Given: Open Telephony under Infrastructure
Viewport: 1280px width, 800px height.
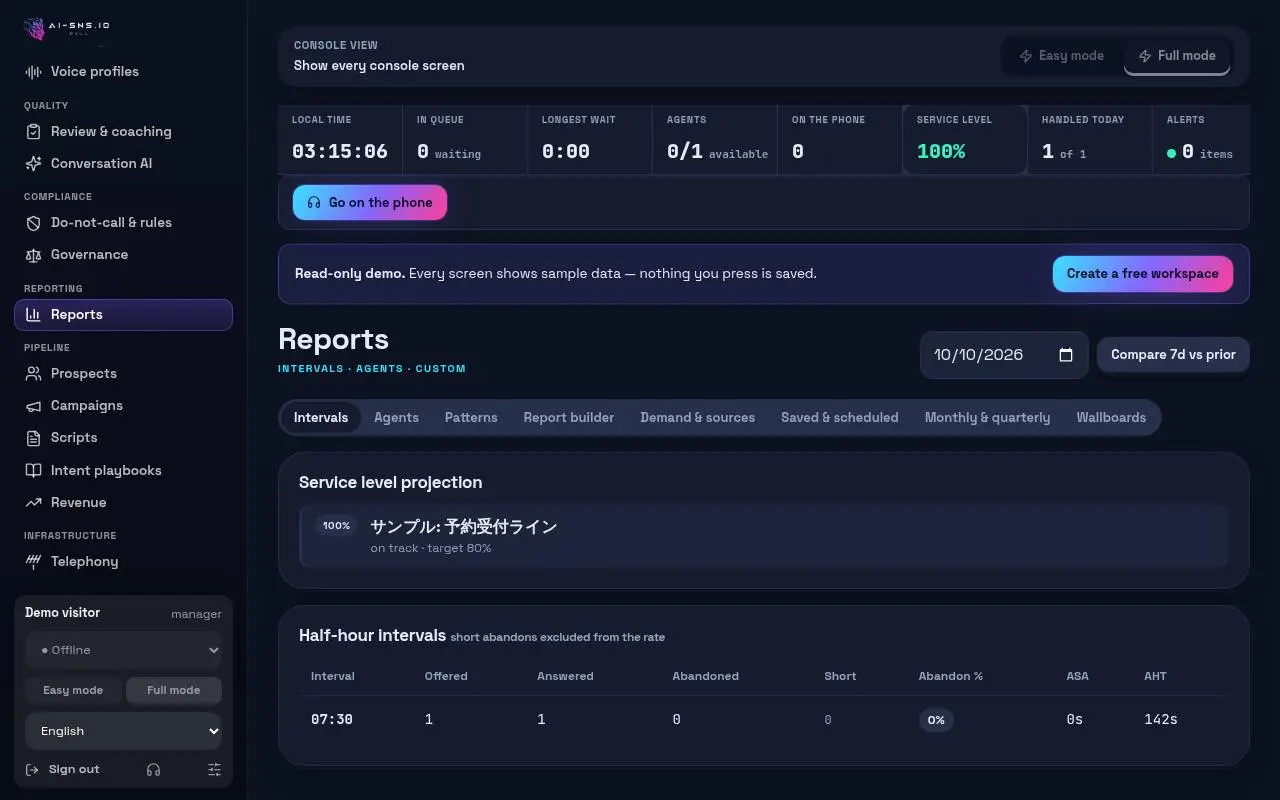Looking at the screenshot, I should [123, 562].
